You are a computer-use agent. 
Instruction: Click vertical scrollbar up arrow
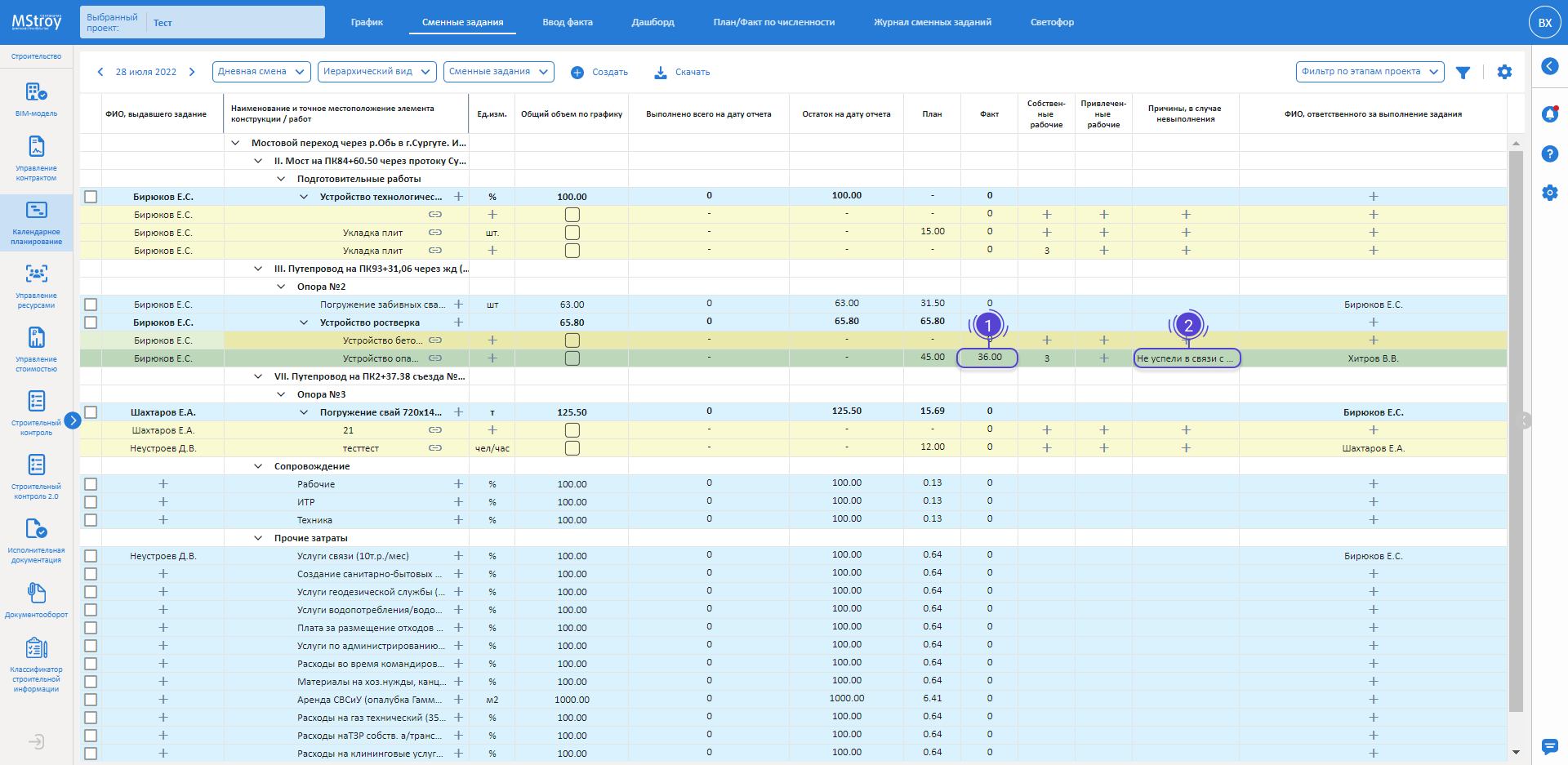click(1516, 144)
